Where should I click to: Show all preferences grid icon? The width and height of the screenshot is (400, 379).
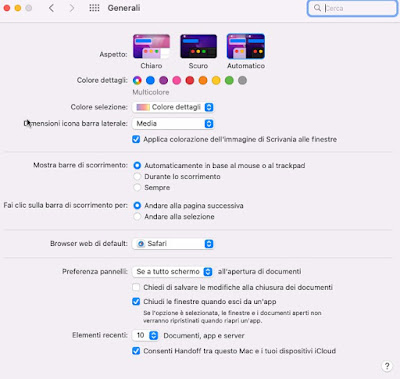pos(94,8)
